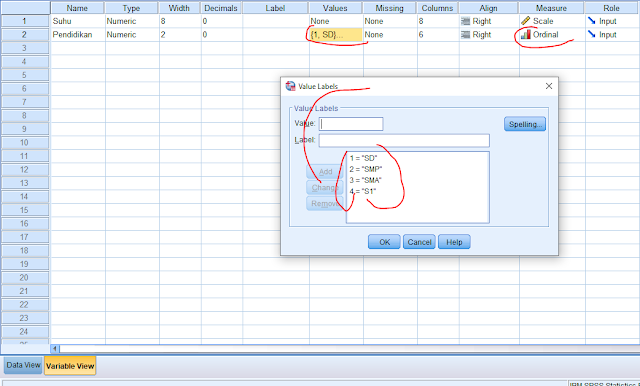Screen dimensions: 640x386
Task: Click the Ordinal bar chart icon for Pendidikan
Action: click(x=526, y=35)
